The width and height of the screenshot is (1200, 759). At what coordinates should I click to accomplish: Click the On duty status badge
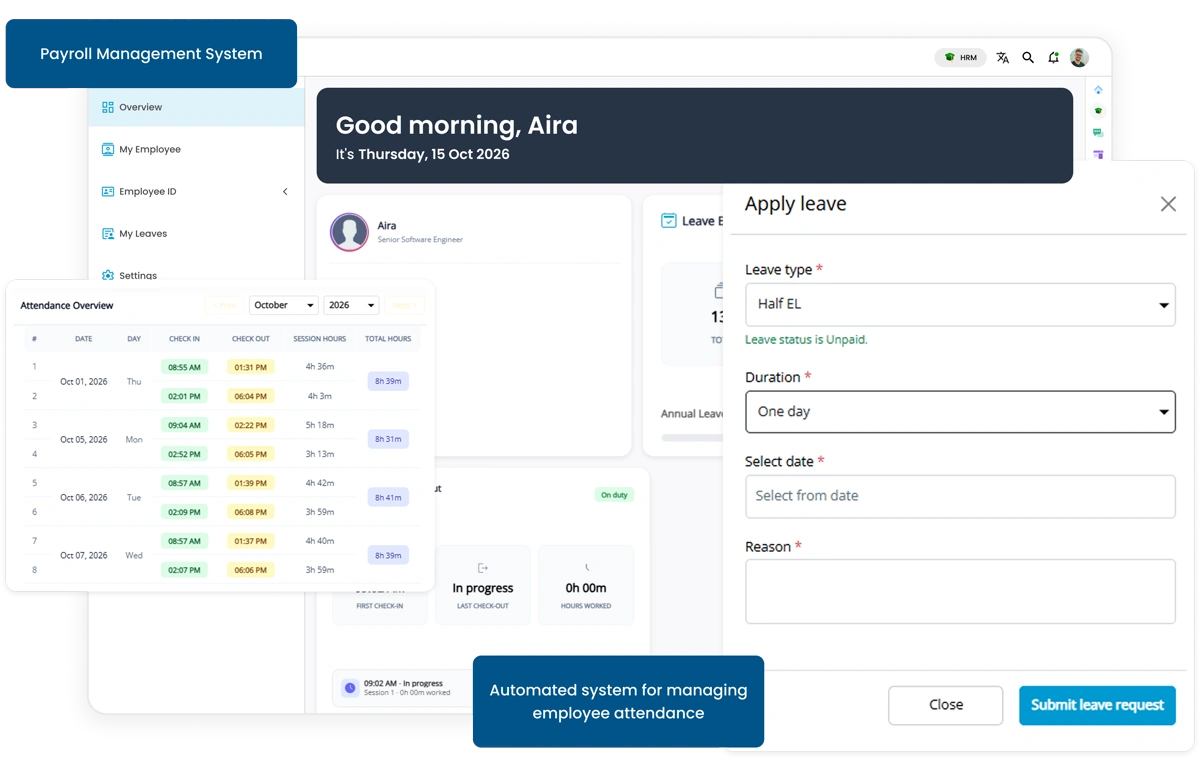point(614,495)
